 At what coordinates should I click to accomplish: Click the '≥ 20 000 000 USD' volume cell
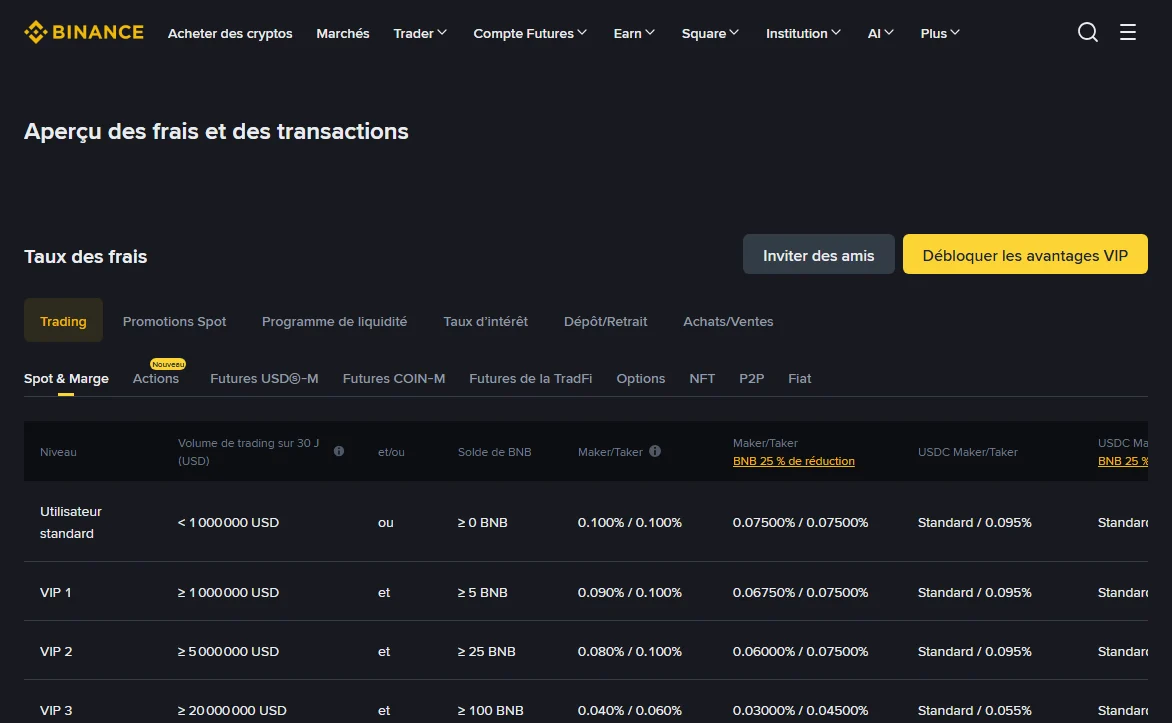(x=232, y=710)
